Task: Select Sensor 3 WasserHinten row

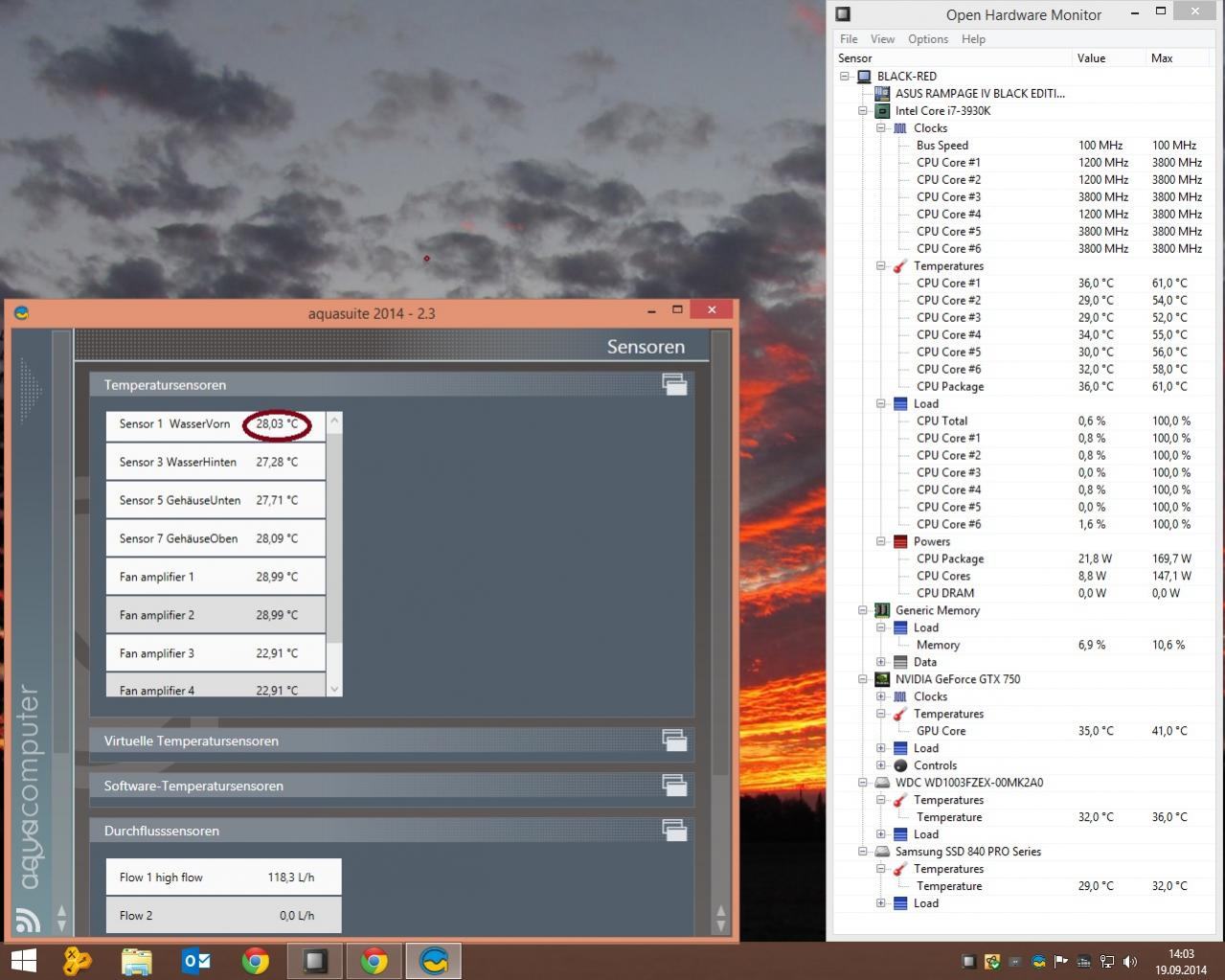Action: coord(216,462)
